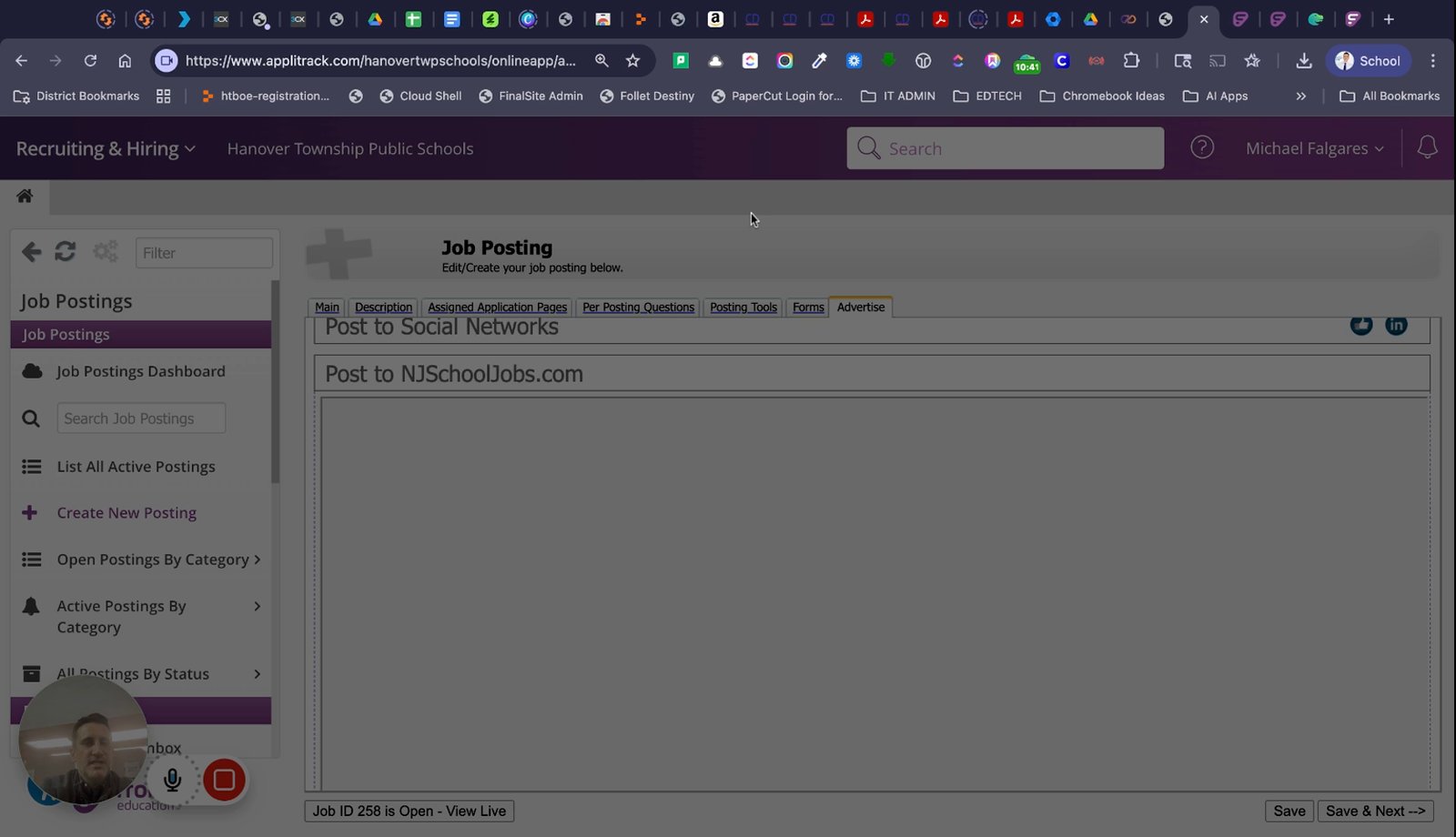Open browser downloads icon
The image size is (1456, 837).
point(1303,61)
